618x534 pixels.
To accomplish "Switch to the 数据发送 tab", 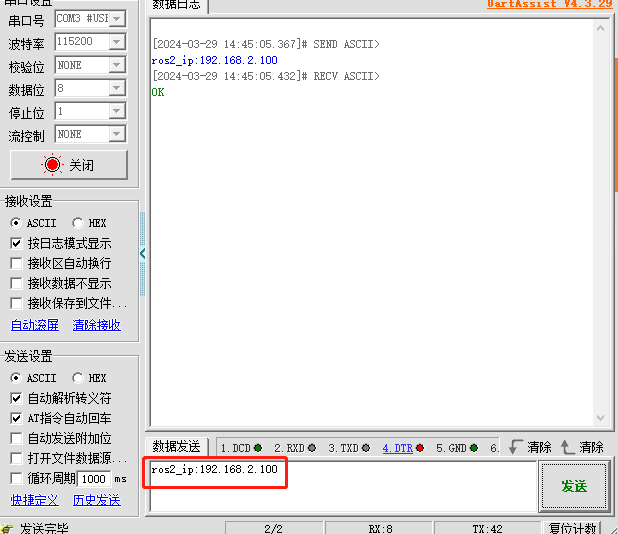I will click(x=177, y=447).
